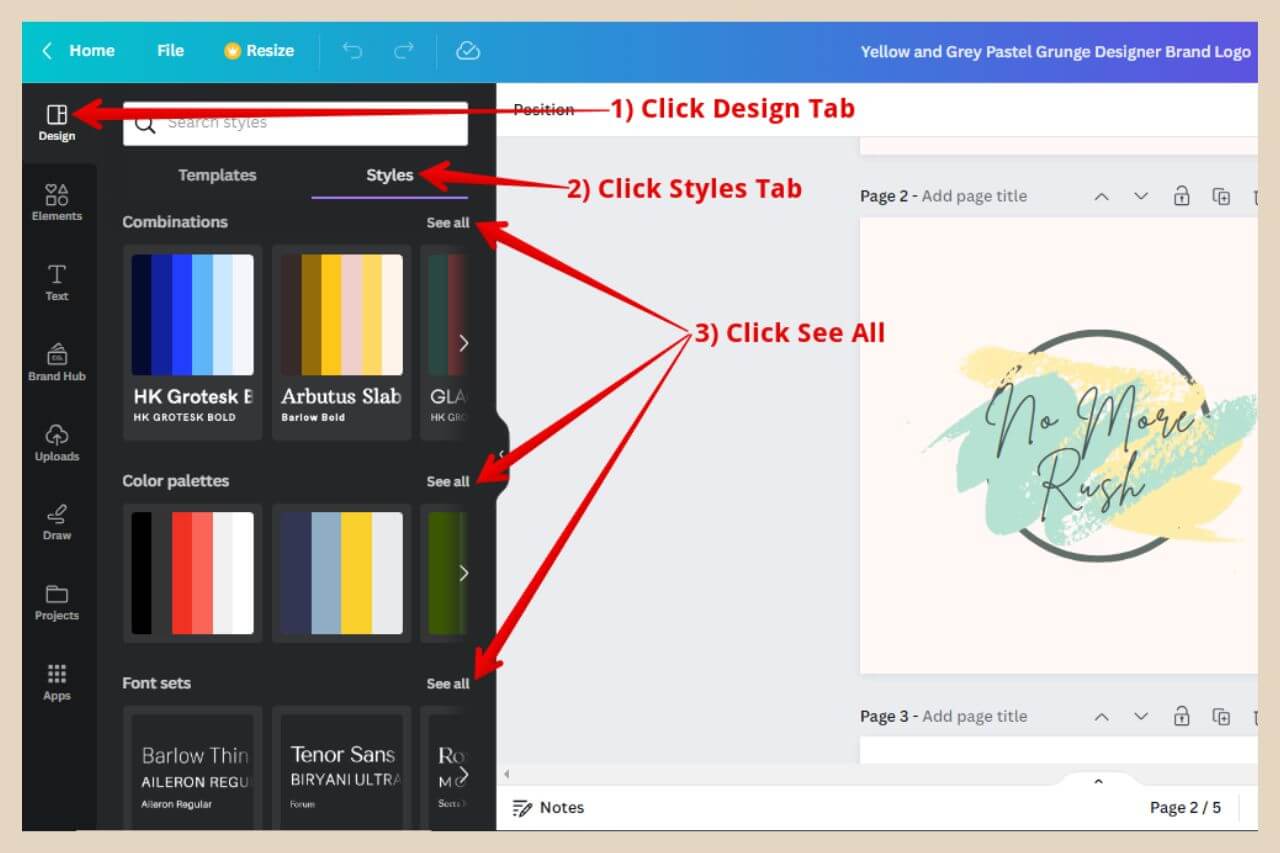The width and height of the screenshot is (1280, 853).
Task: Open Brand Hub in sidebar
Action: click(57, 362)
